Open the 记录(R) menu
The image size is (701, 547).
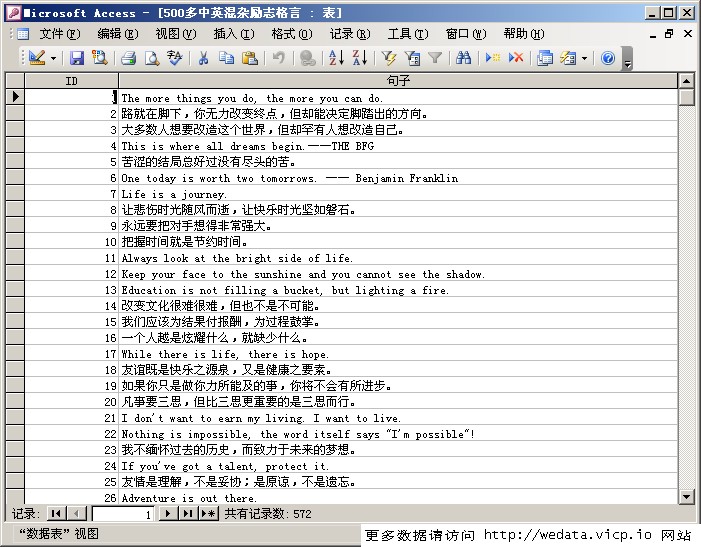coord(350,34)
